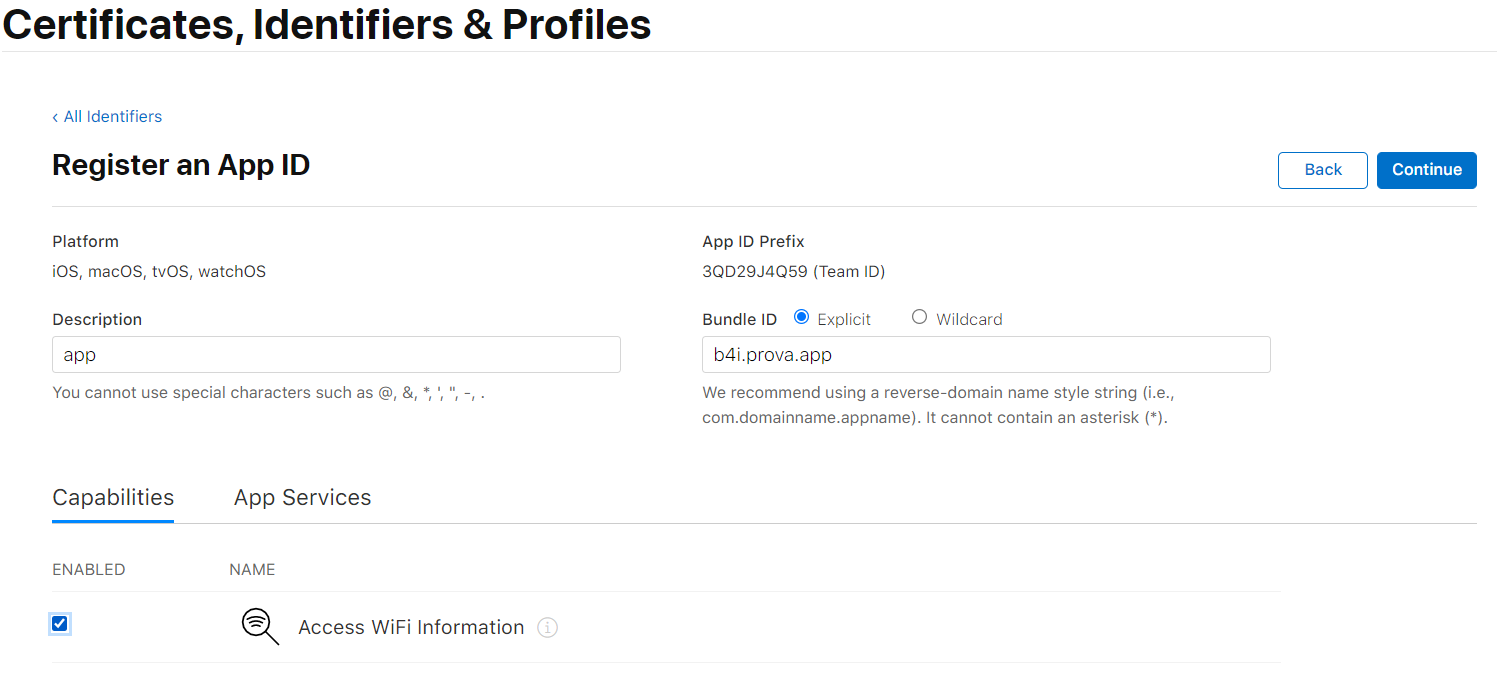Click the Wildcard radio label text
Screen dimensions: 1497x677
(x=969, y=320)
